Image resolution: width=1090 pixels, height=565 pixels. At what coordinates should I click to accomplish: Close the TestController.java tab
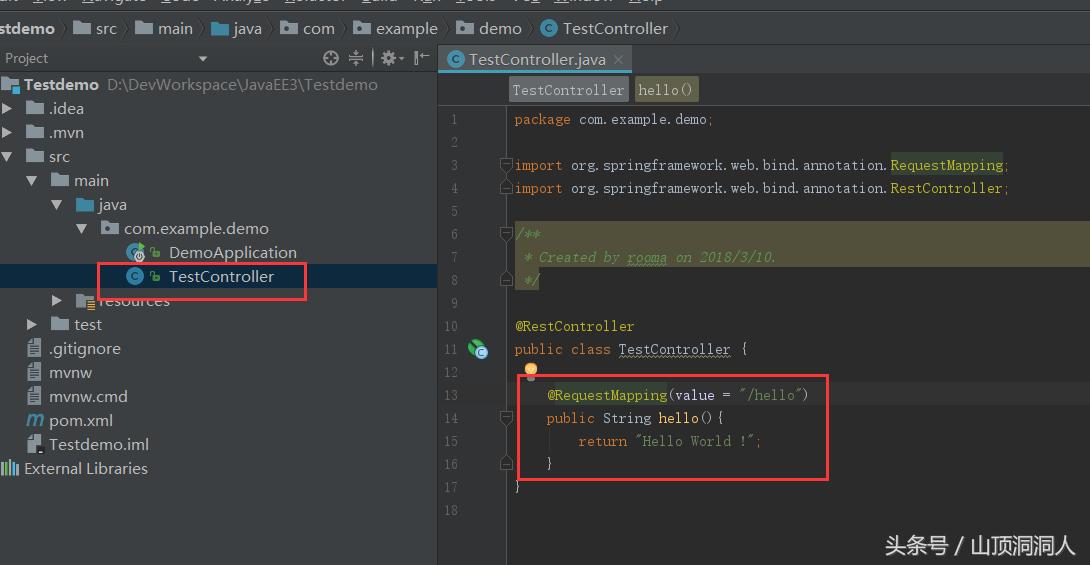pos(619,60)
